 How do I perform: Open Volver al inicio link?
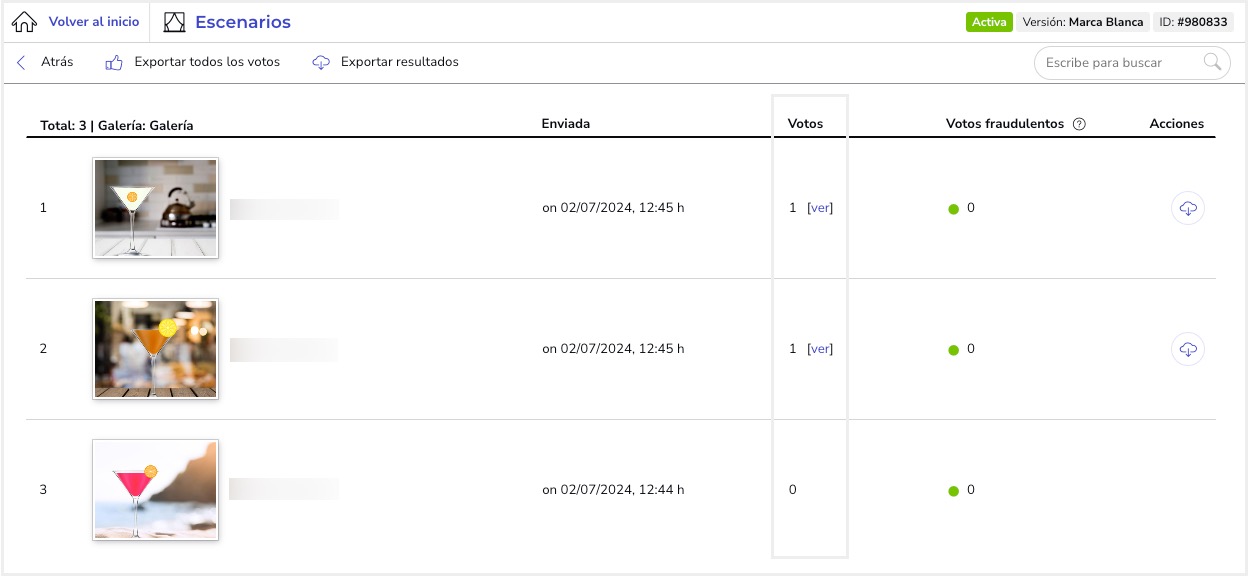(x=94, y=22)
